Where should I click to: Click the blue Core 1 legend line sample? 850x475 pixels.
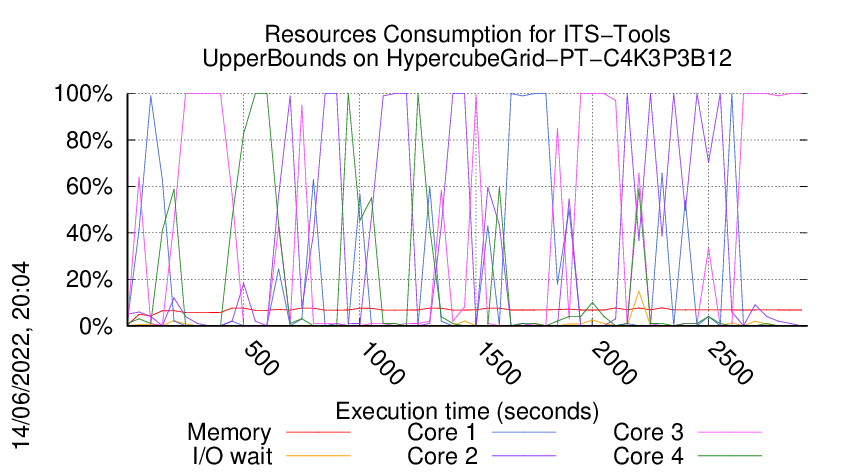coord(524,432)
